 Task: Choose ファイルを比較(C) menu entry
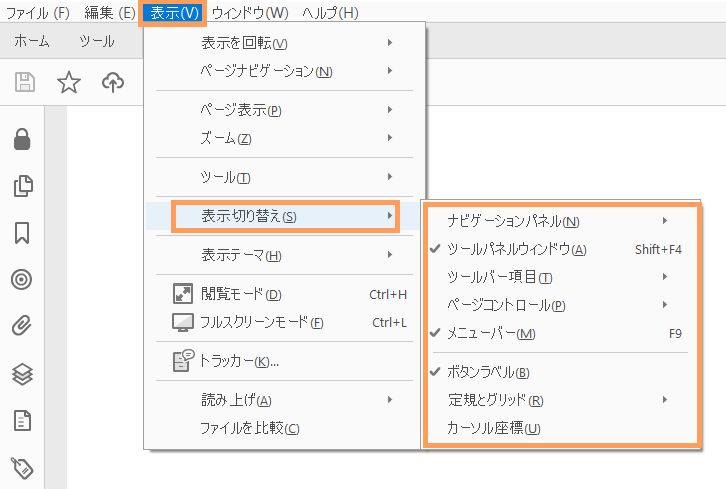(x=284, y=428)
